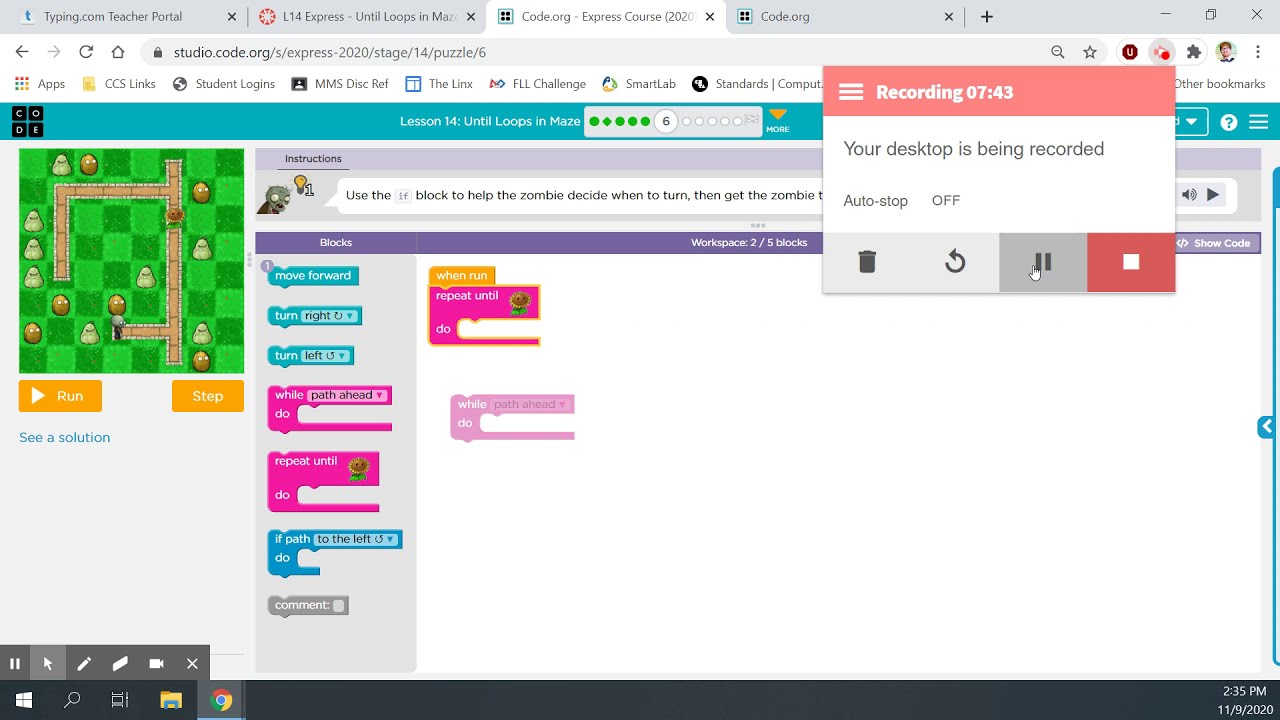
Task: Pause the desktop recording
Action: tap(1043, 262)
